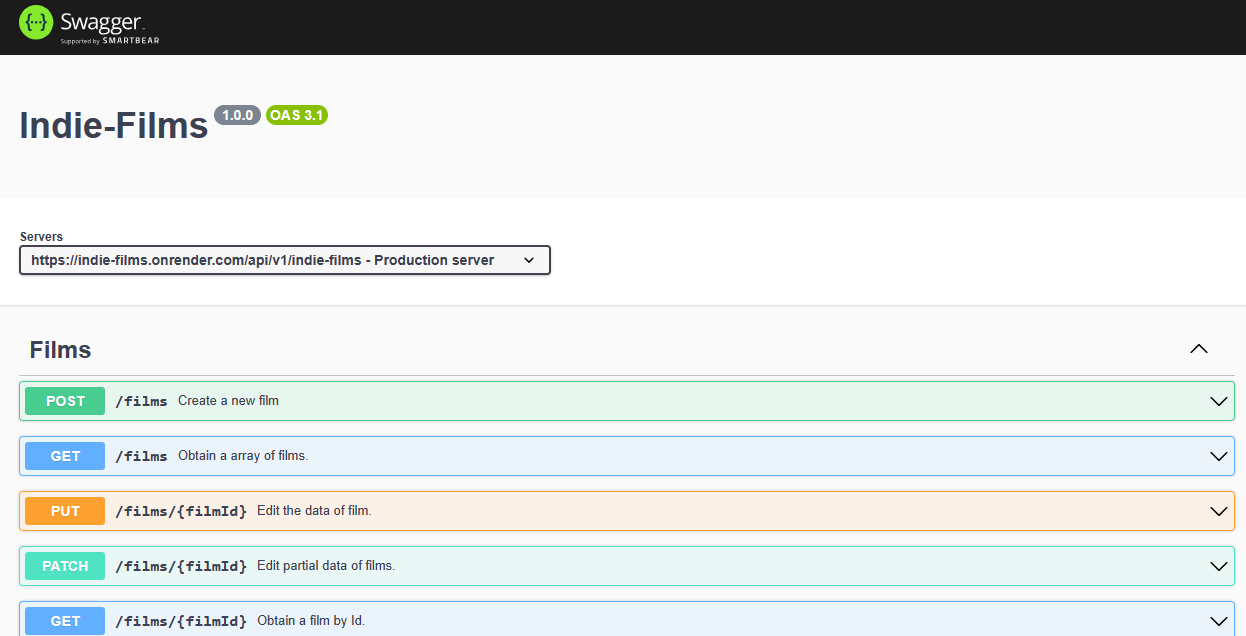Expand GET film by Id chevron arrow
This screenshot has width=1246, height=636.
pos(1218,621)
